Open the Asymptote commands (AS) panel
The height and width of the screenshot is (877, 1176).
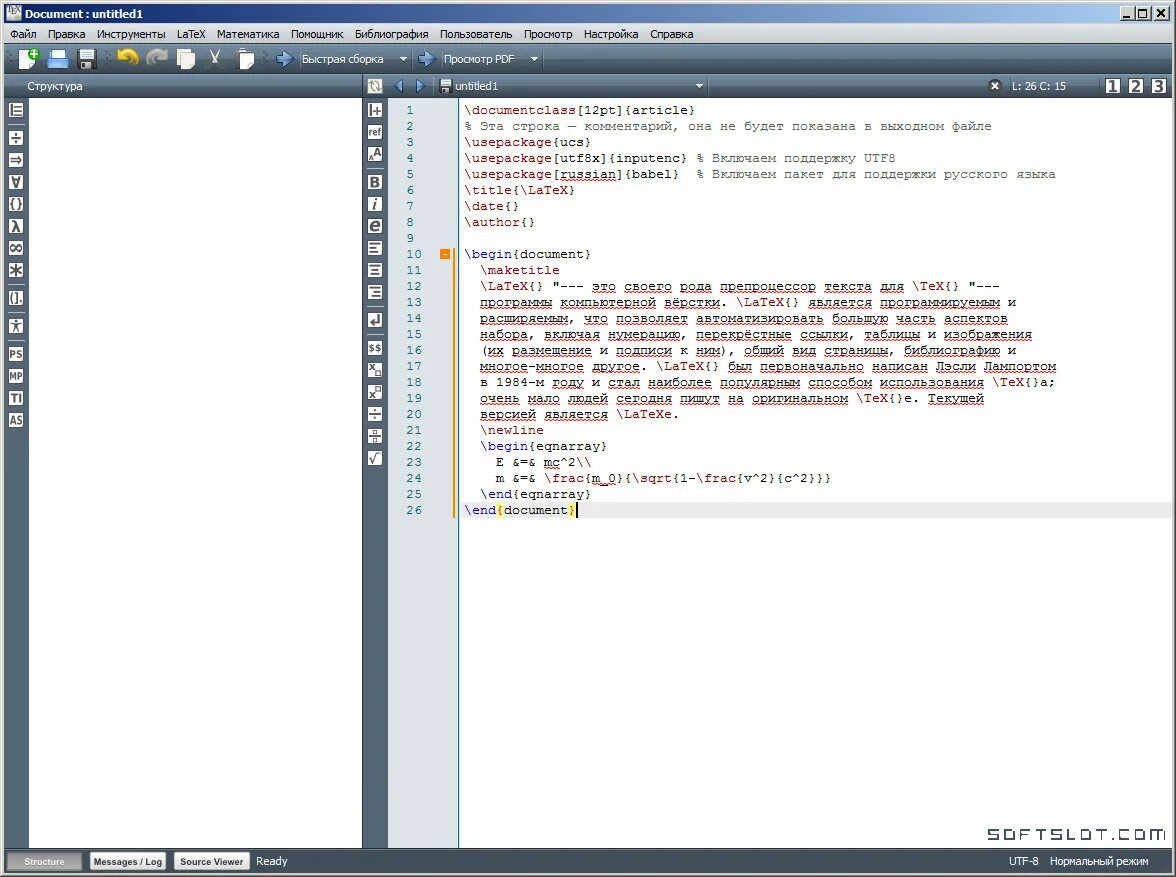click(x=16, y=420)
